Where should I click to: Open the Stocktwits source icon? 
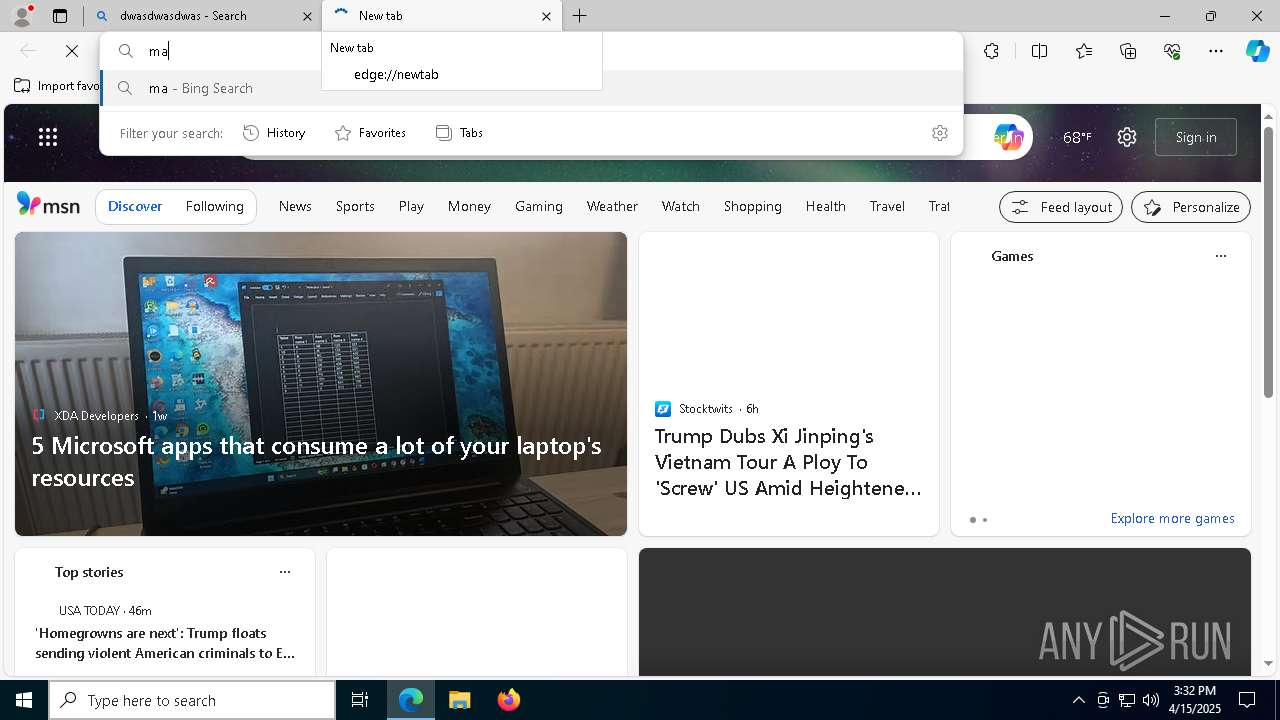(662, 409)
